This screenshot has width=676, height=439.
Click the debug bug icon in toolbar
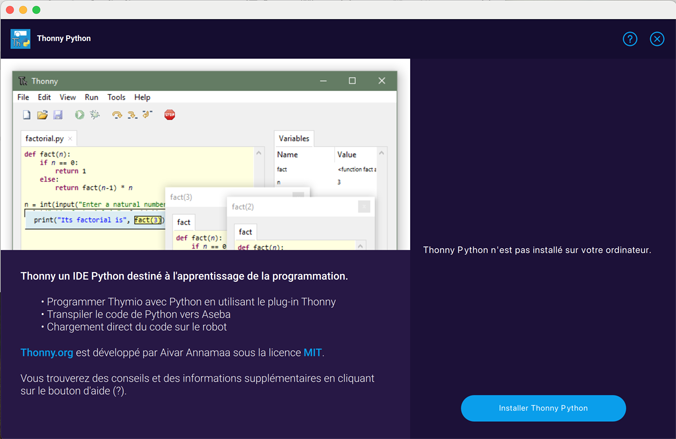(x=95, y=115)
